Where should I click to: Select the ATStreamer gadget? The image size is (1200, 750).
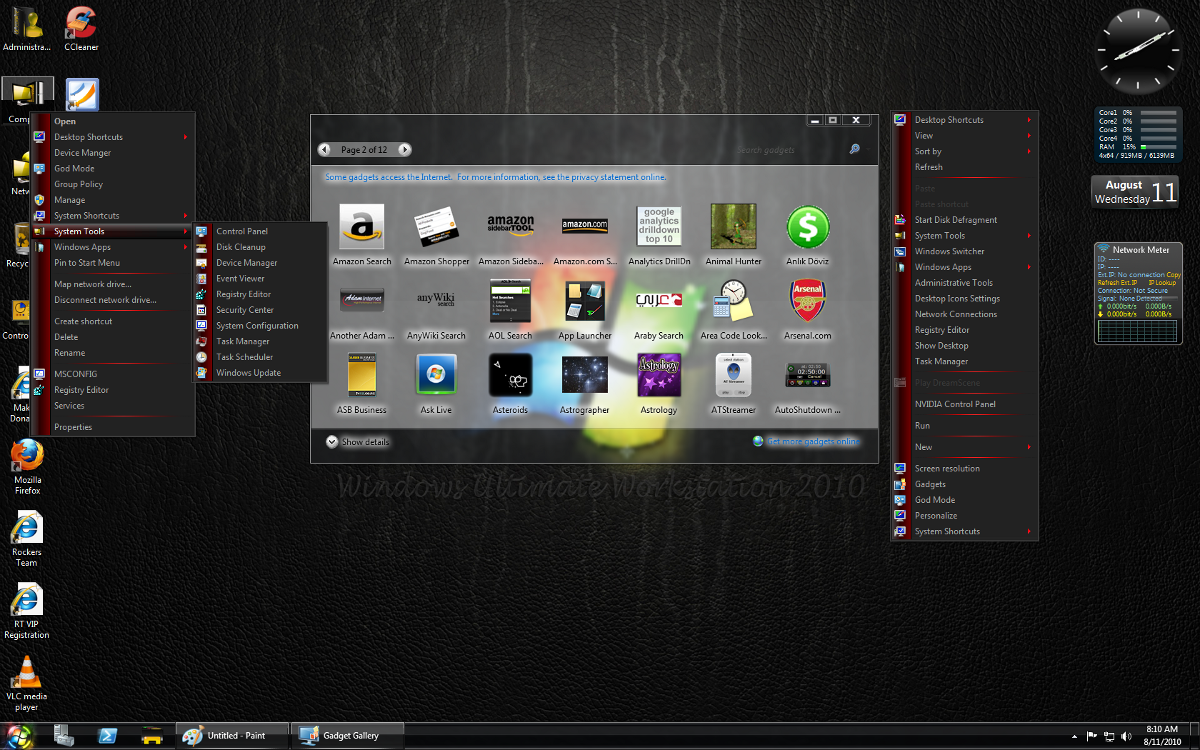(x=733, y=375)
